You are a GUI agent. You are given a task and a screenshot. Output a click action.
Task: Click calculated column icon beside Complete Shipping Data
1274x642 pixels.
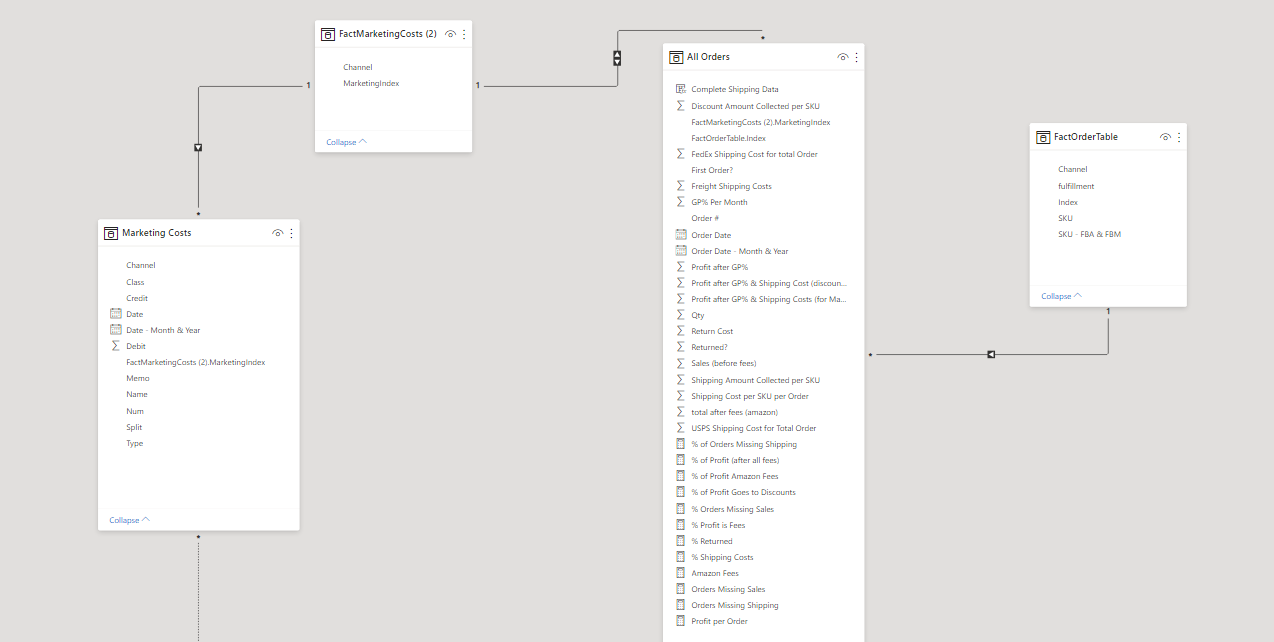point(681,89)
